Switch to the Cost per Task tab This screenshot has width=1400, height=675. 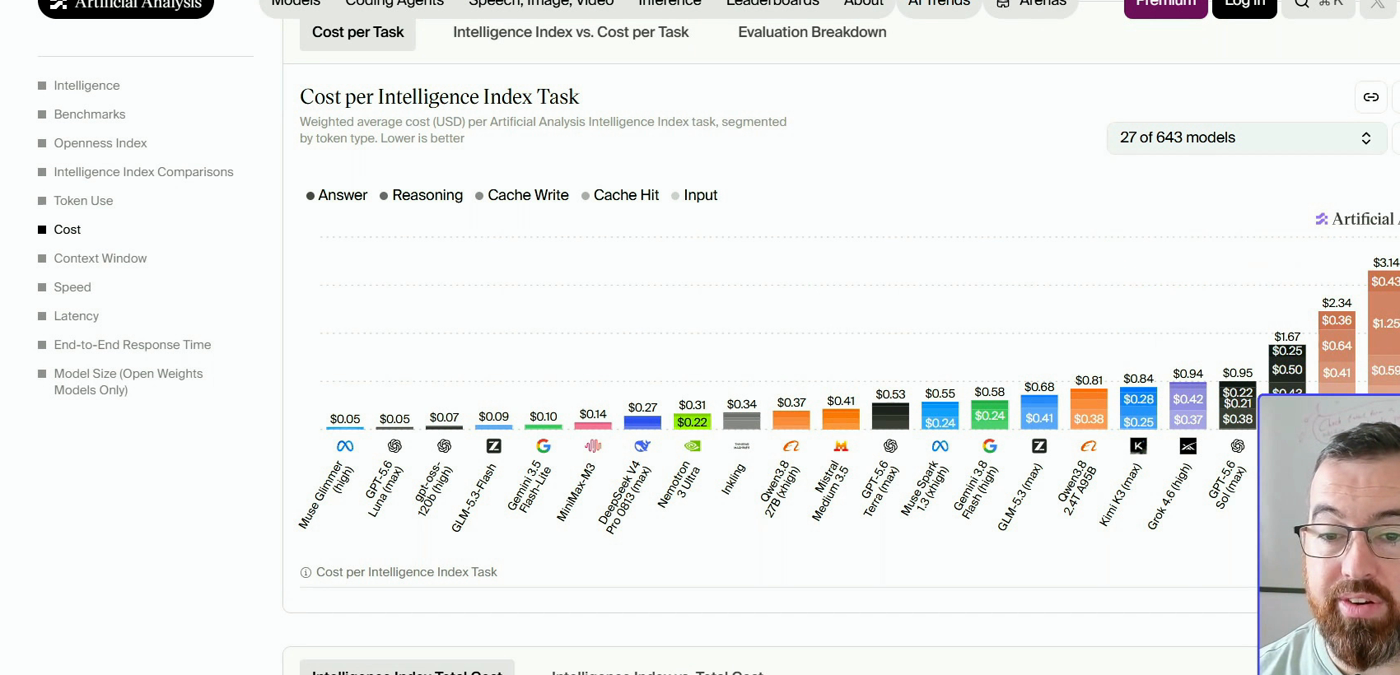point(358,32)
